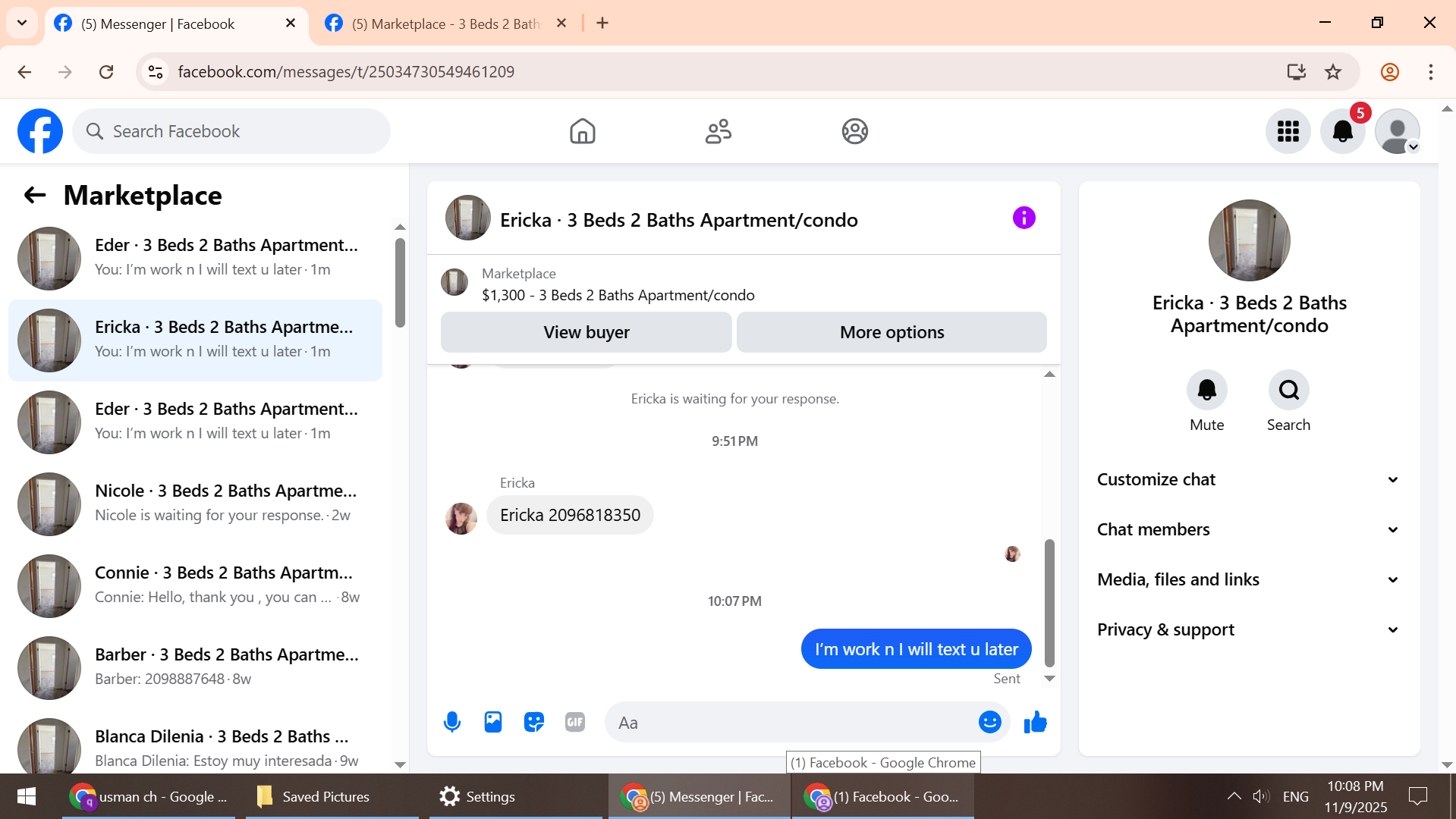Click the large listing photo in right panel
1456x819 pixels.
click(1250, 240)
